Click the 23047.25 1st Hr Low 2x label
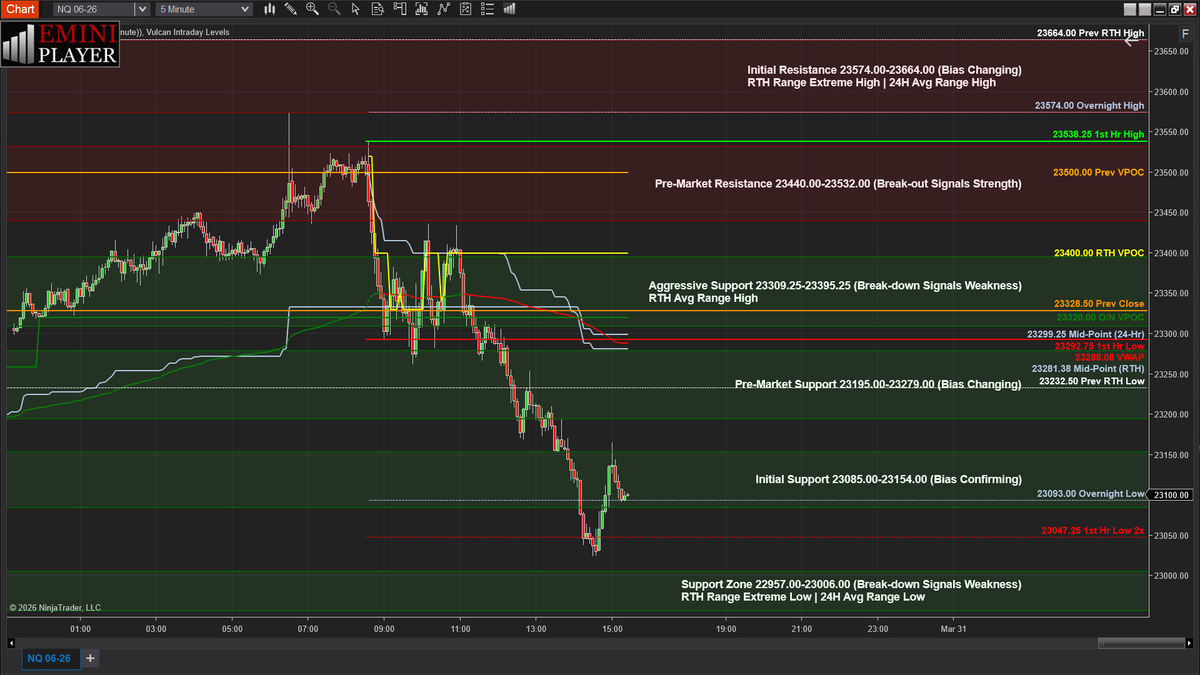Image resolution: width=1200 pixels, height=675 pixels. [x=1092, y=531]
